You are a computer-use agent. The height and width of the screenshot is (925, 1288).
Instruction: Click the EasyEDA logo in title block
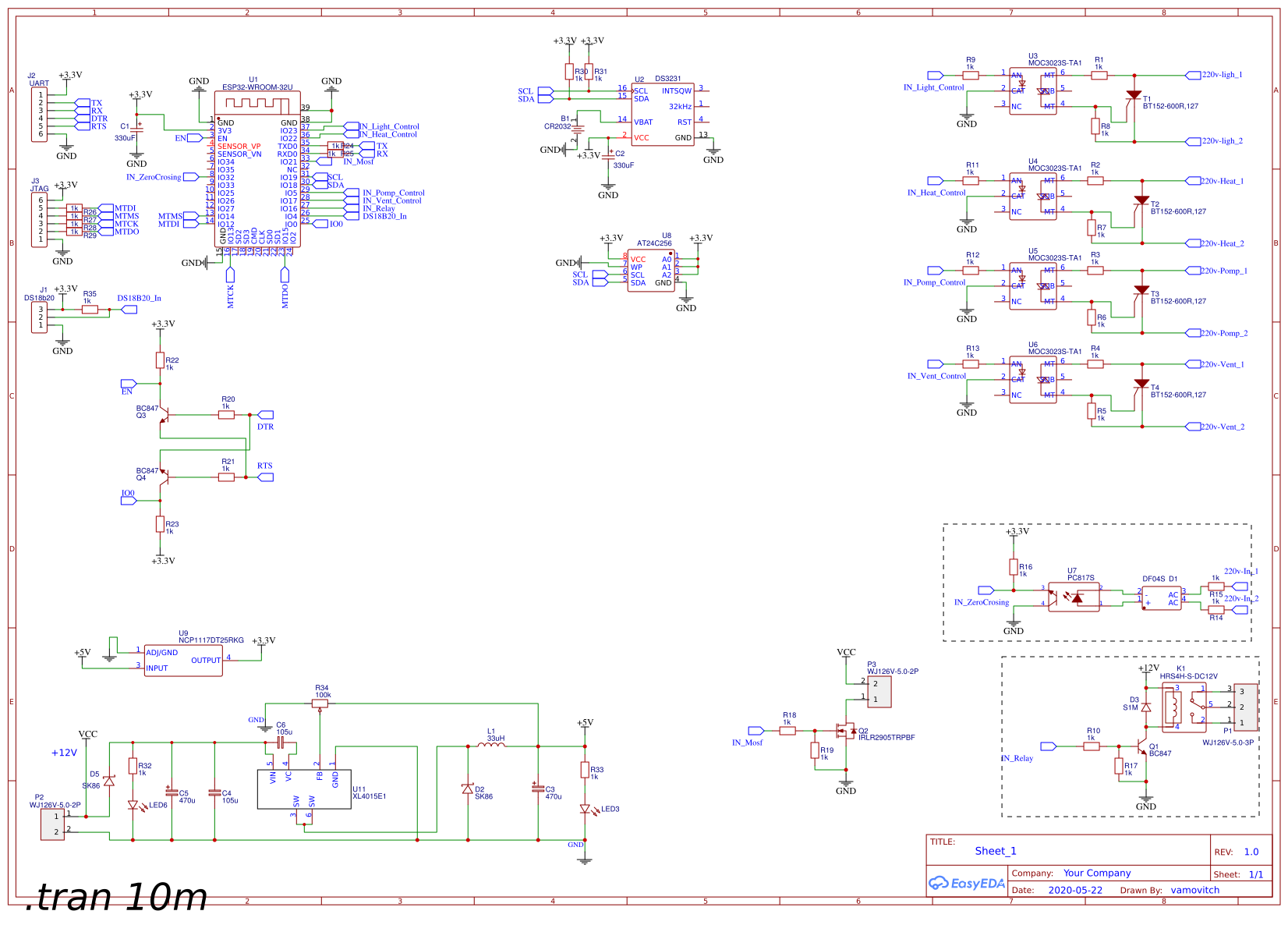tap(966, 884)
